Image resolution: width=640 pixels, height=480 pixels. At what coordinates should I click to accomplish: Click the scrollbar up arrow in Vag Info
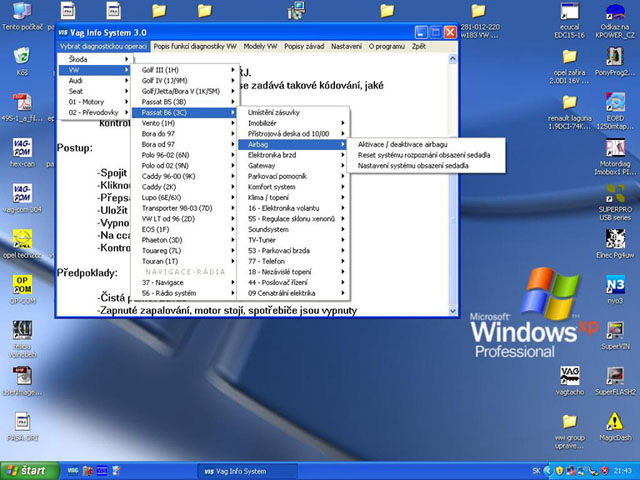pos(452,59)
